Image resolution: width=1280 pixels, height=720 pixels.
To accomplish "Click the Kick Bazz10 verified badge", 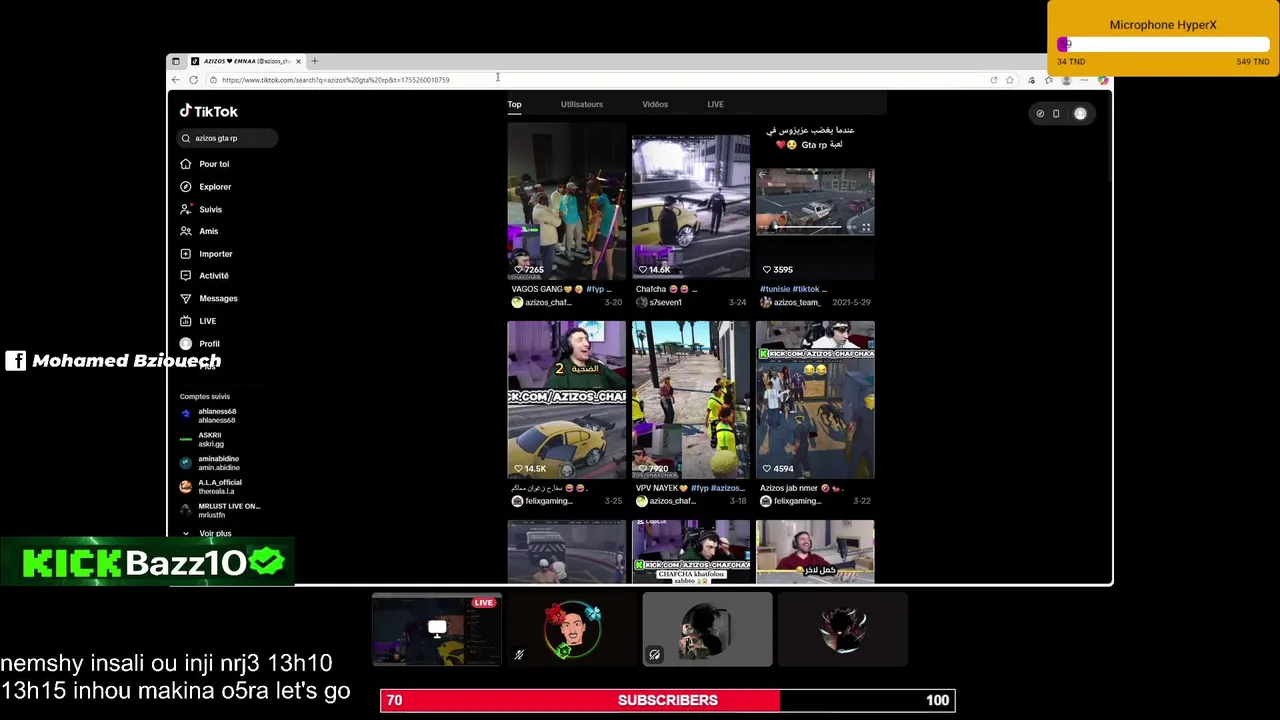I will (267, 562).
